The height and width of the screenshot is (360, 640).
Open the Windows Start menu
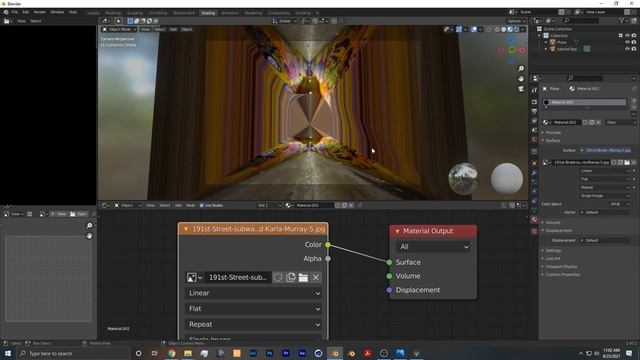pos(8,353)
